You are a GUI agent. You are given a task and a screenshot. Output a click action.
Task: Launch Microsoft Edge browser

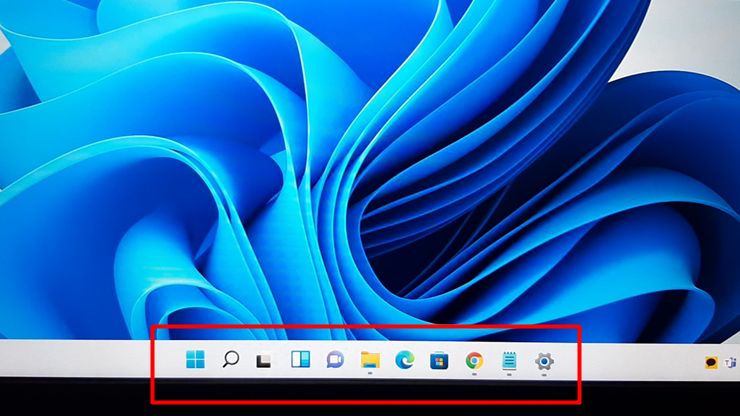[x=404, y=360]
